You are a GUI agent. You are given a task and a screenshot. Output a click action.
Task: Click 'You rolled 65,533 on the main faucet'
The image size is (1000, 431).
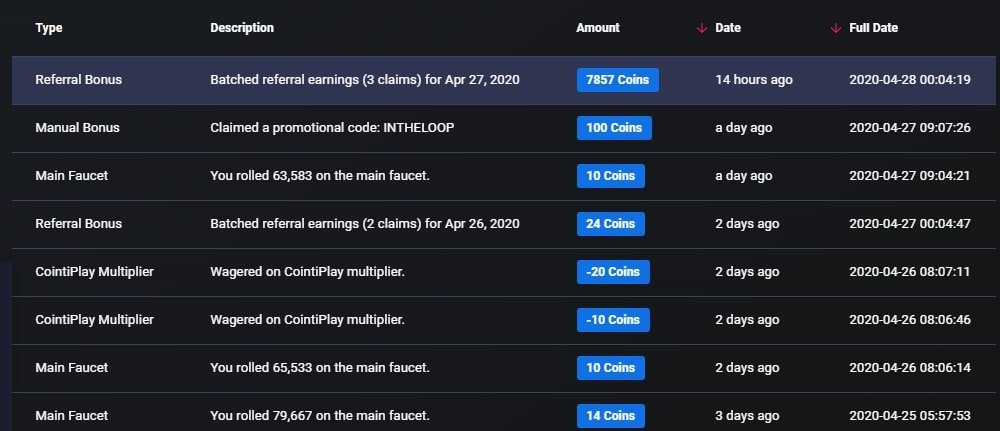pos(320,368)
